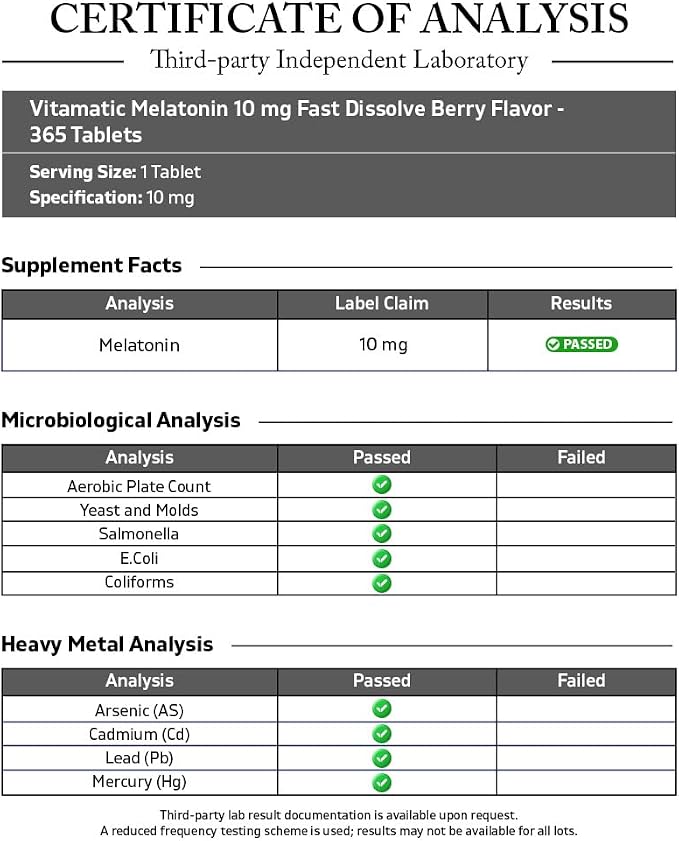Image resolution: width=679 pixels, height=841 pixels.
Task: Click the Coliforms passed checkmark icon
Action: 382,583
